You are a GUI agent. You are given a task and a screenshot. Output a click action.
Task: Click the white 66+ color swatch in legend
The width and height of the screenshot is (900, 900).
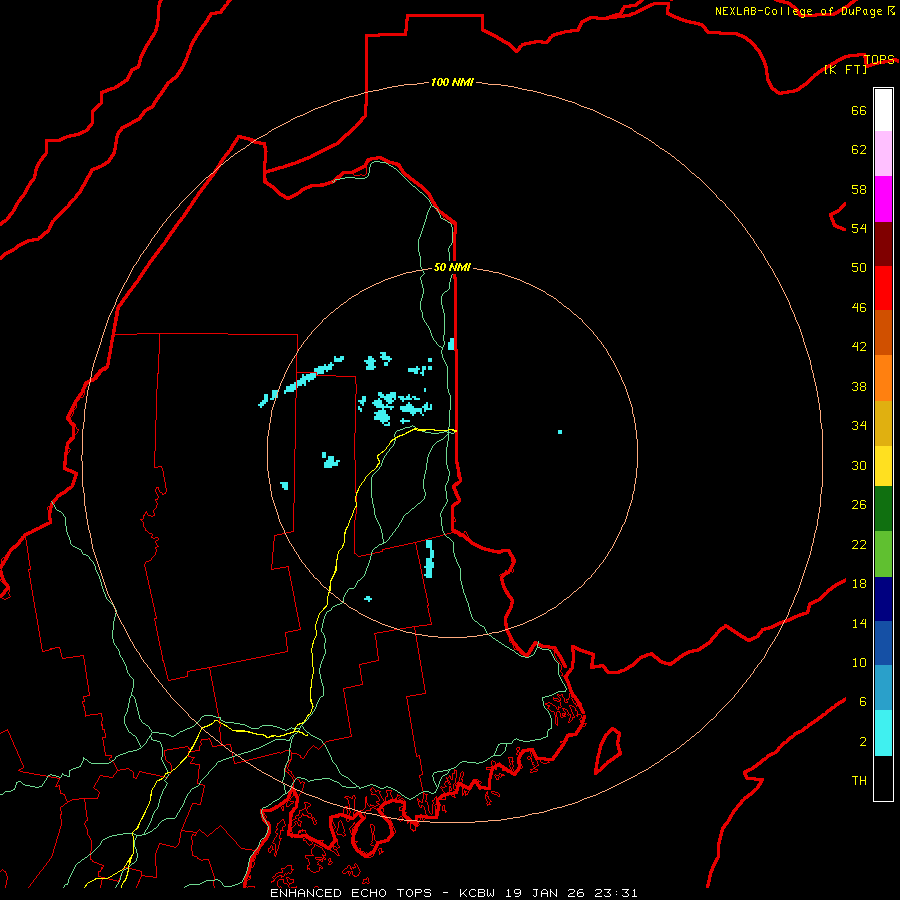(x=883, y=110)
